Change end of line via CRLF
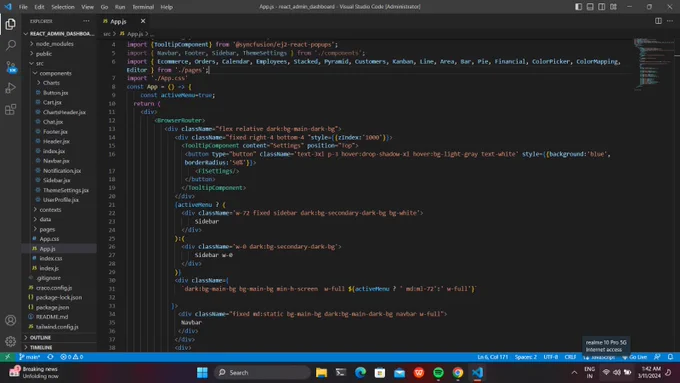The width and height of the screenshot is (680, 383). click(x=570, y=357)
